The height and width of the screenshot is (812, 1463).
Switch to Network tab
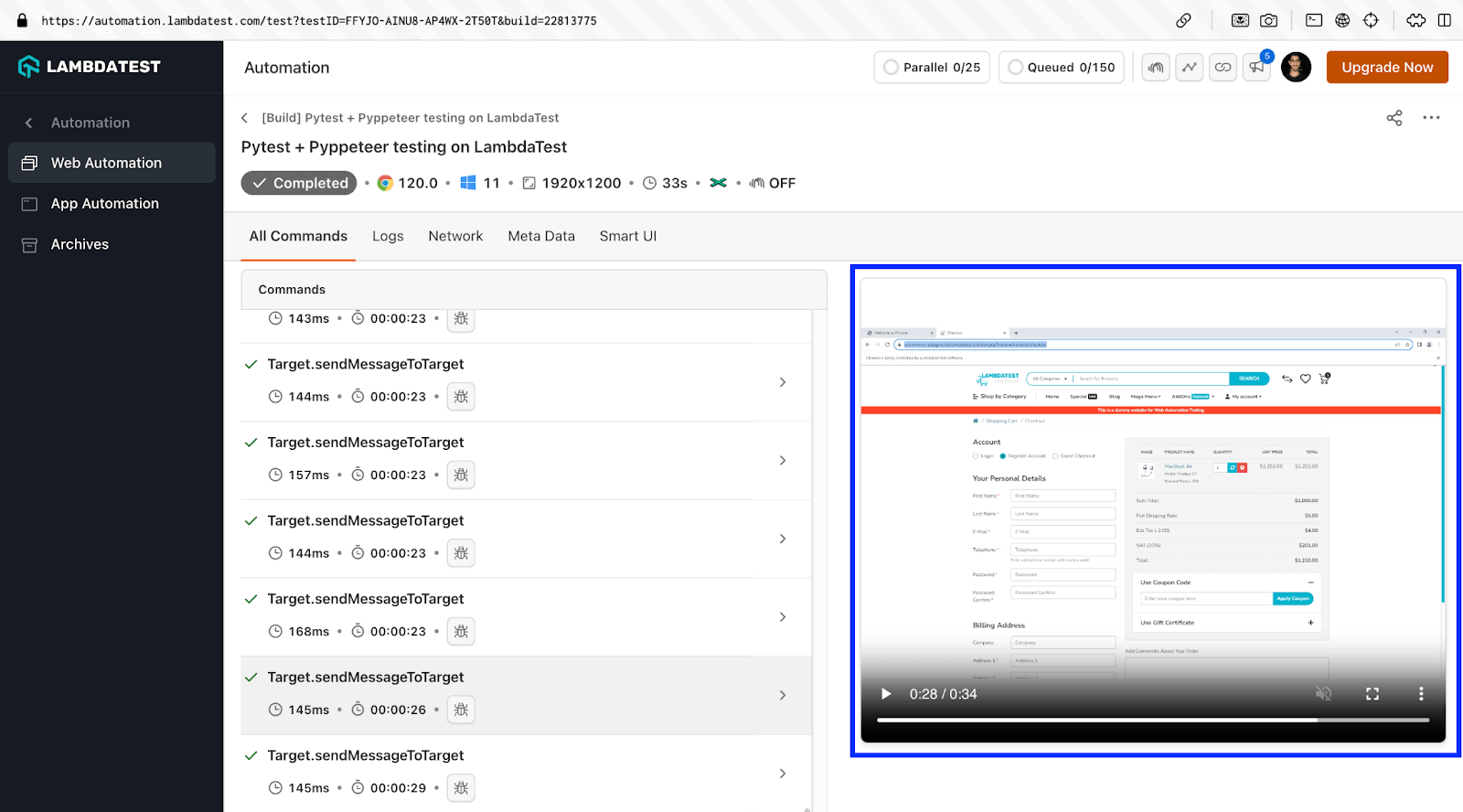[455, 236]
